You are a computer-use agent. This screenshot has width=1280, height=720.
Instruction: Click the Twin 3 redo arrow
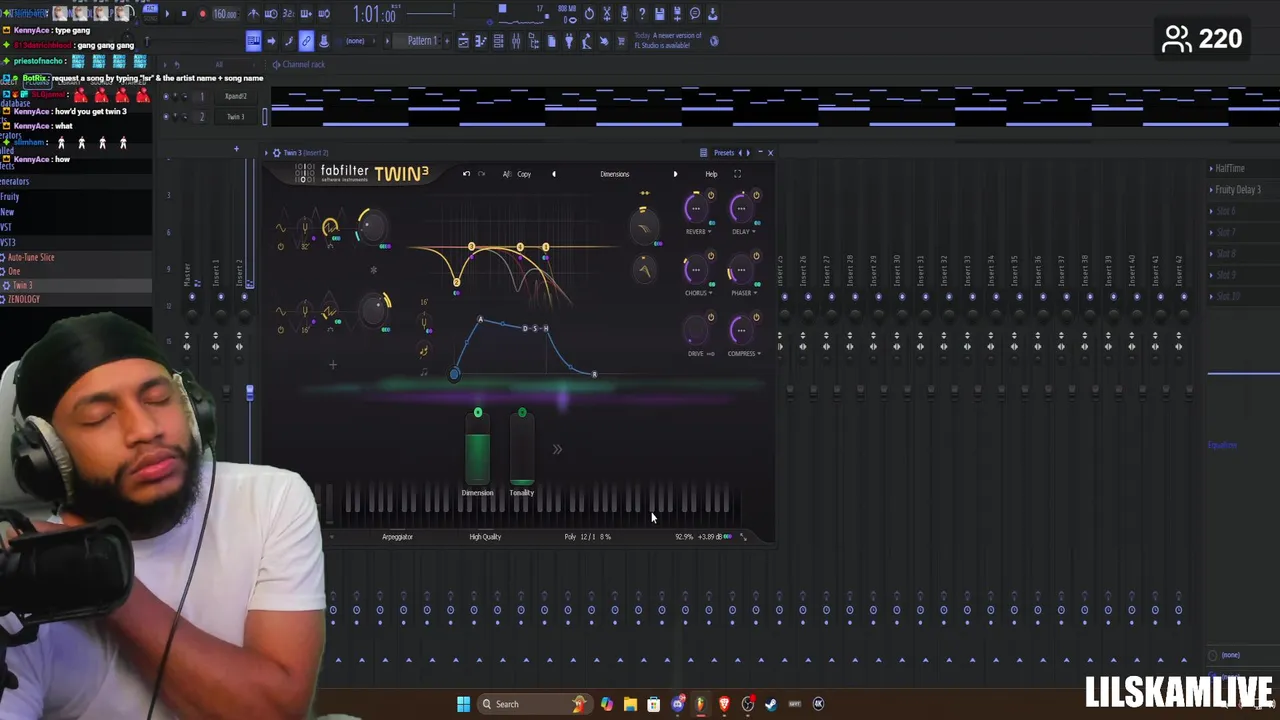click(481, 174)
